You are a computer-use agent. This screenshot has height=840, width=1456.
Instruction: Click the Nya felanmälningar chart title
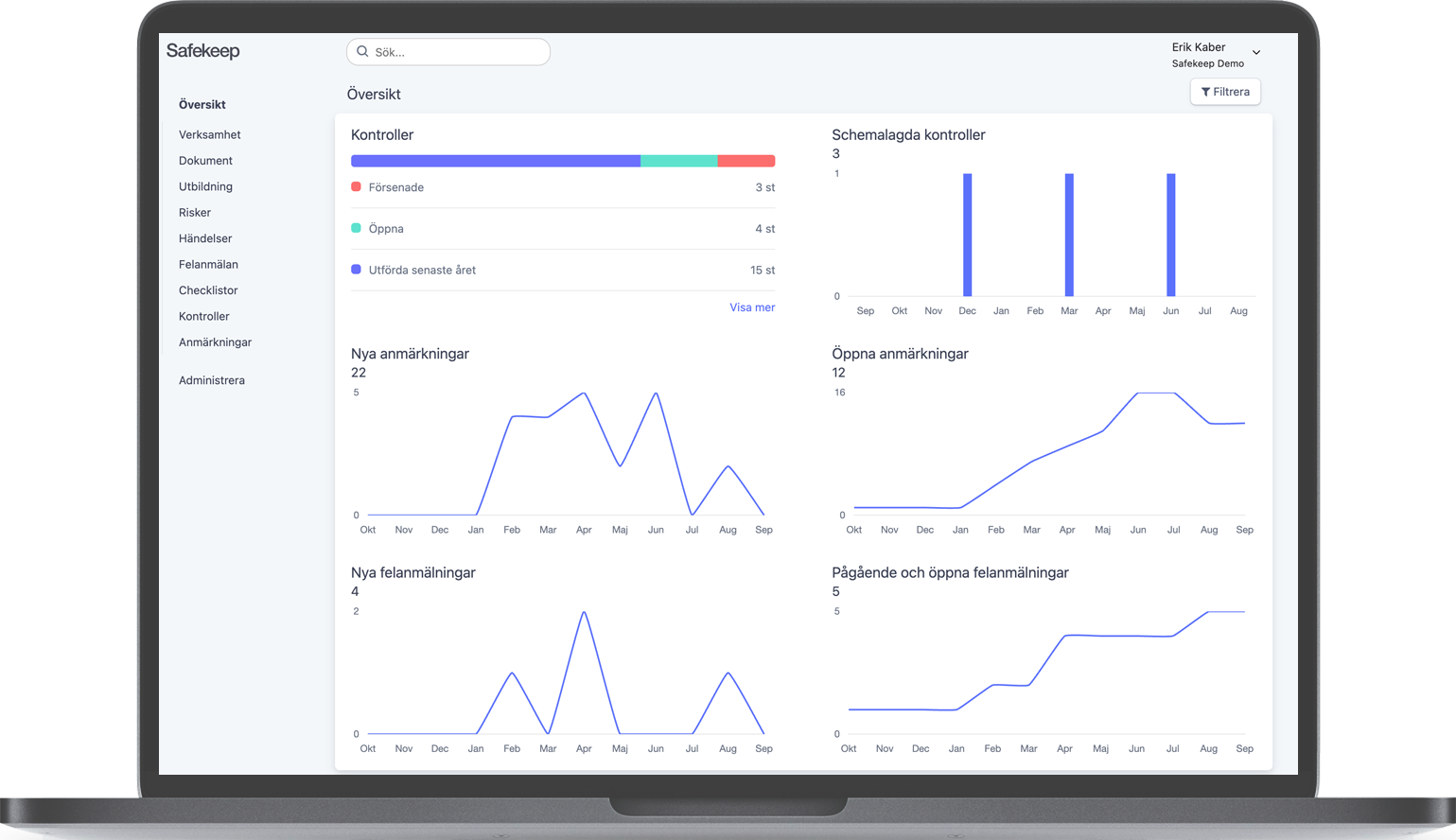click(413, 572)
